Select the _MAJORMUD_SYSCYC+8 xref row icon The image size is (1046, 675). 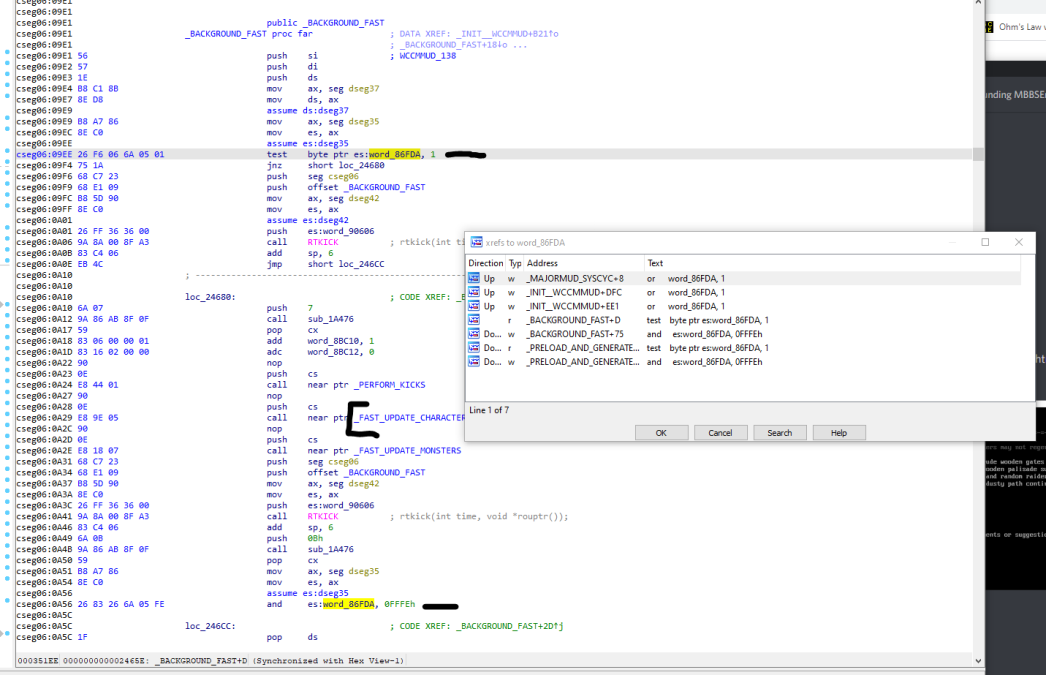click(474, 278)
